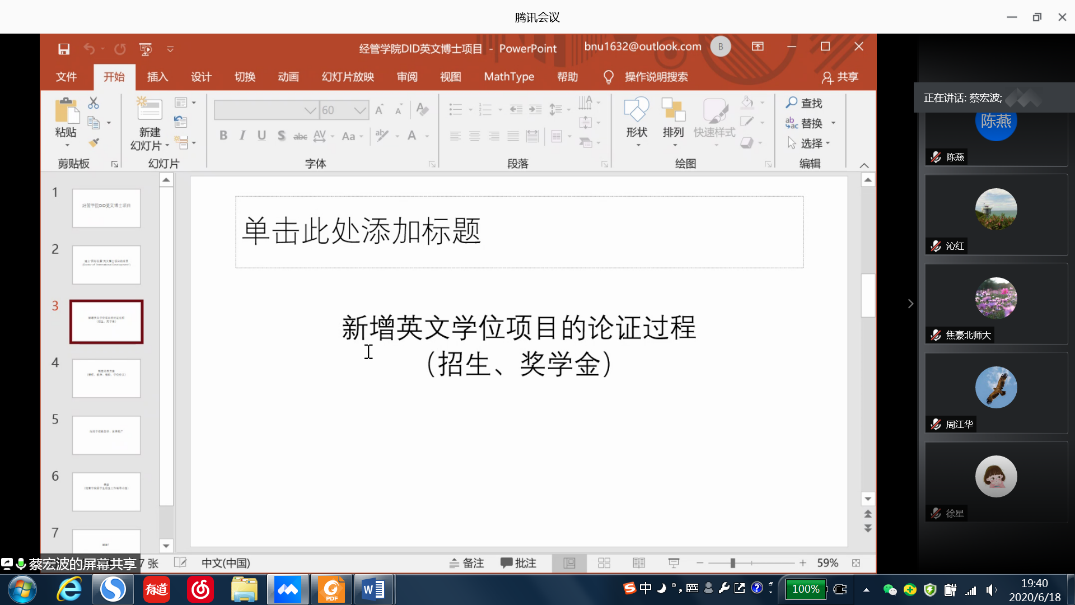Select slide 4 thumbnail in slide panel
1075x605 pixels.
pos(106,378)
